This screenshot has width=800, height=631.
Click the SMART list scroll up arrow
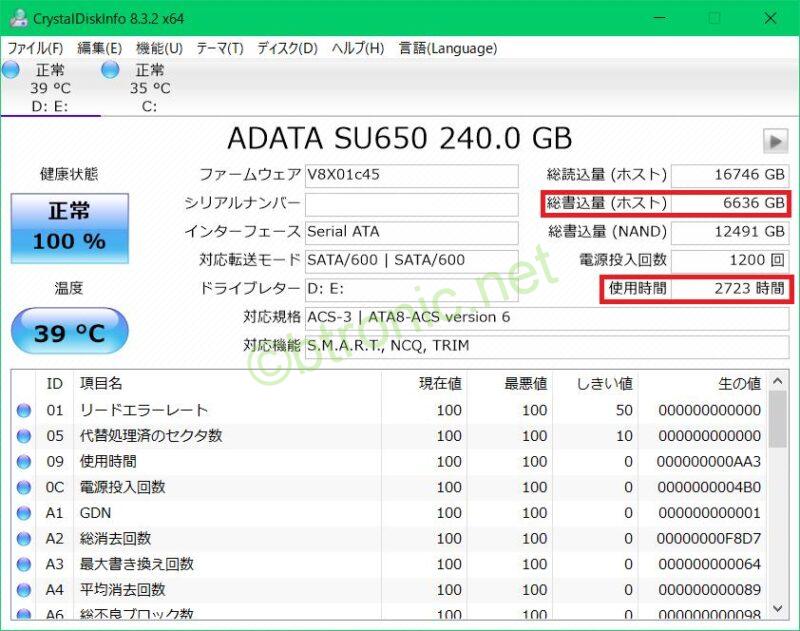[778, 381]
